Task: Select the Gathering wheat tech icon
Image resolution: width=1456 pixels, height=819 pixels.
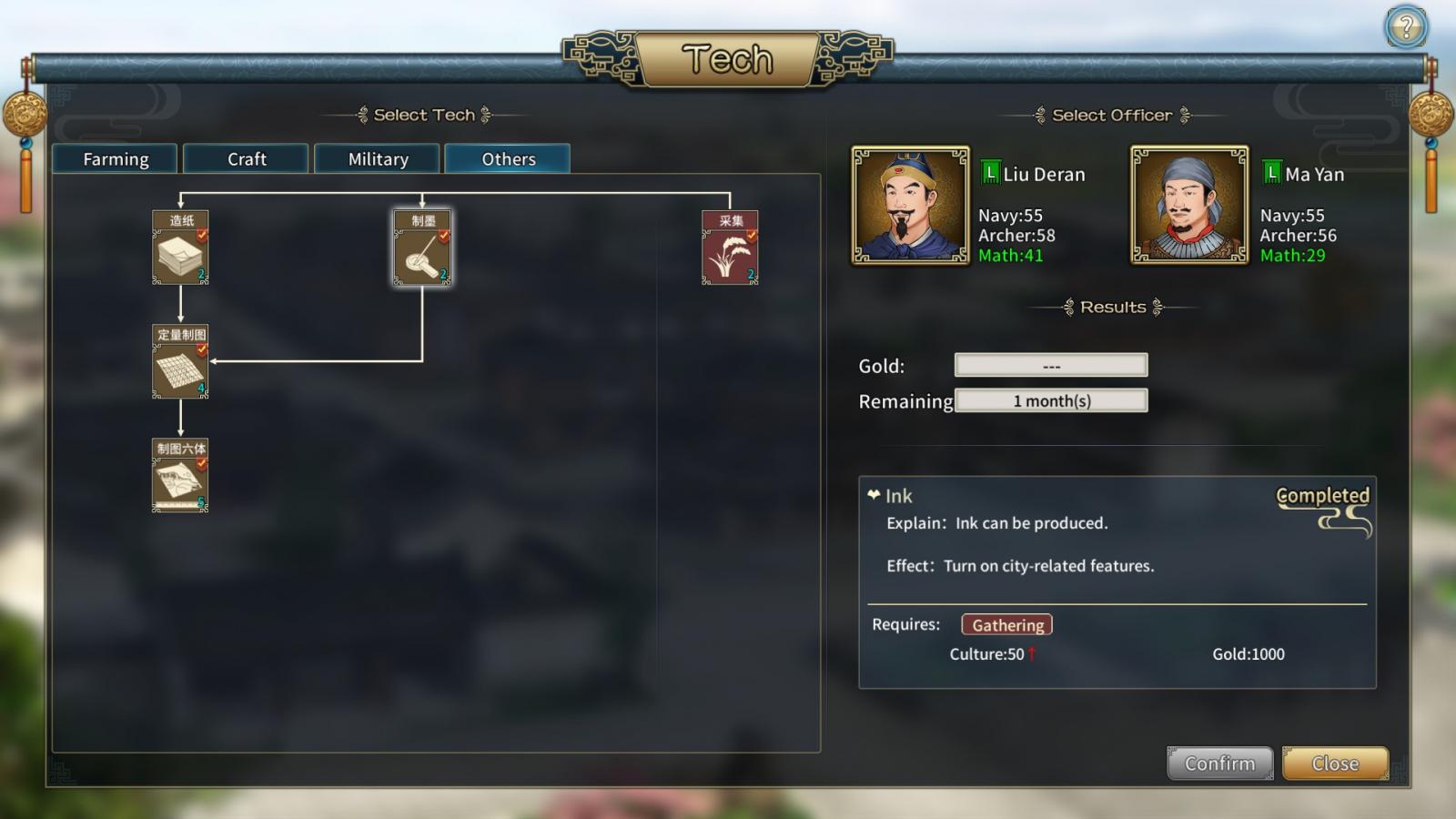Action: point(730,248)
